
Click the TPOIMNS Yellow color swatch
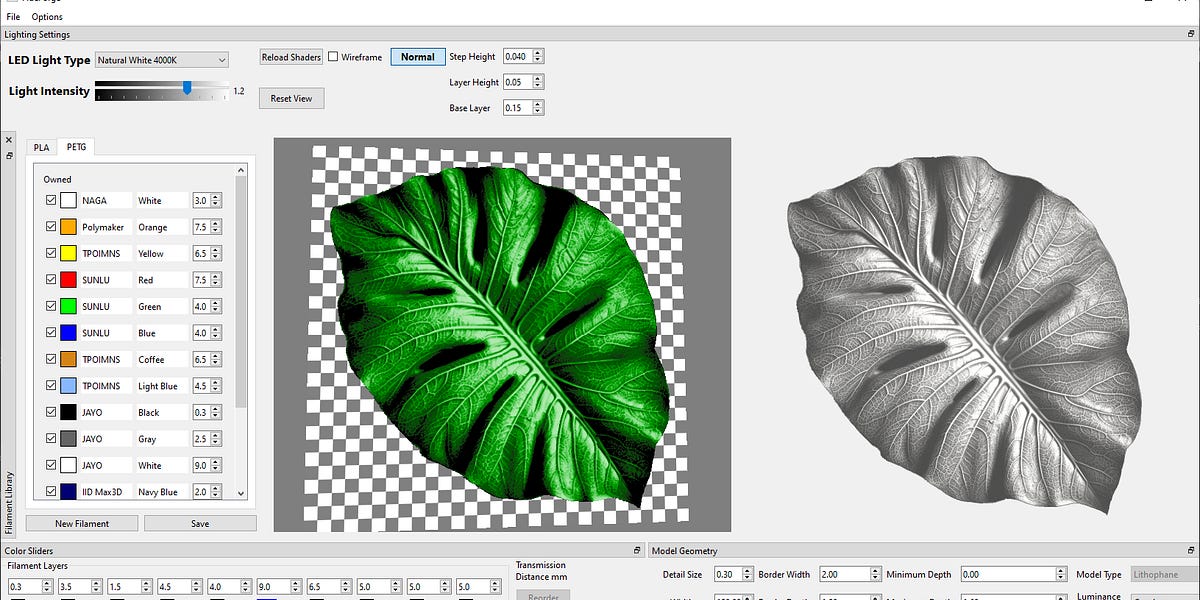69,254
